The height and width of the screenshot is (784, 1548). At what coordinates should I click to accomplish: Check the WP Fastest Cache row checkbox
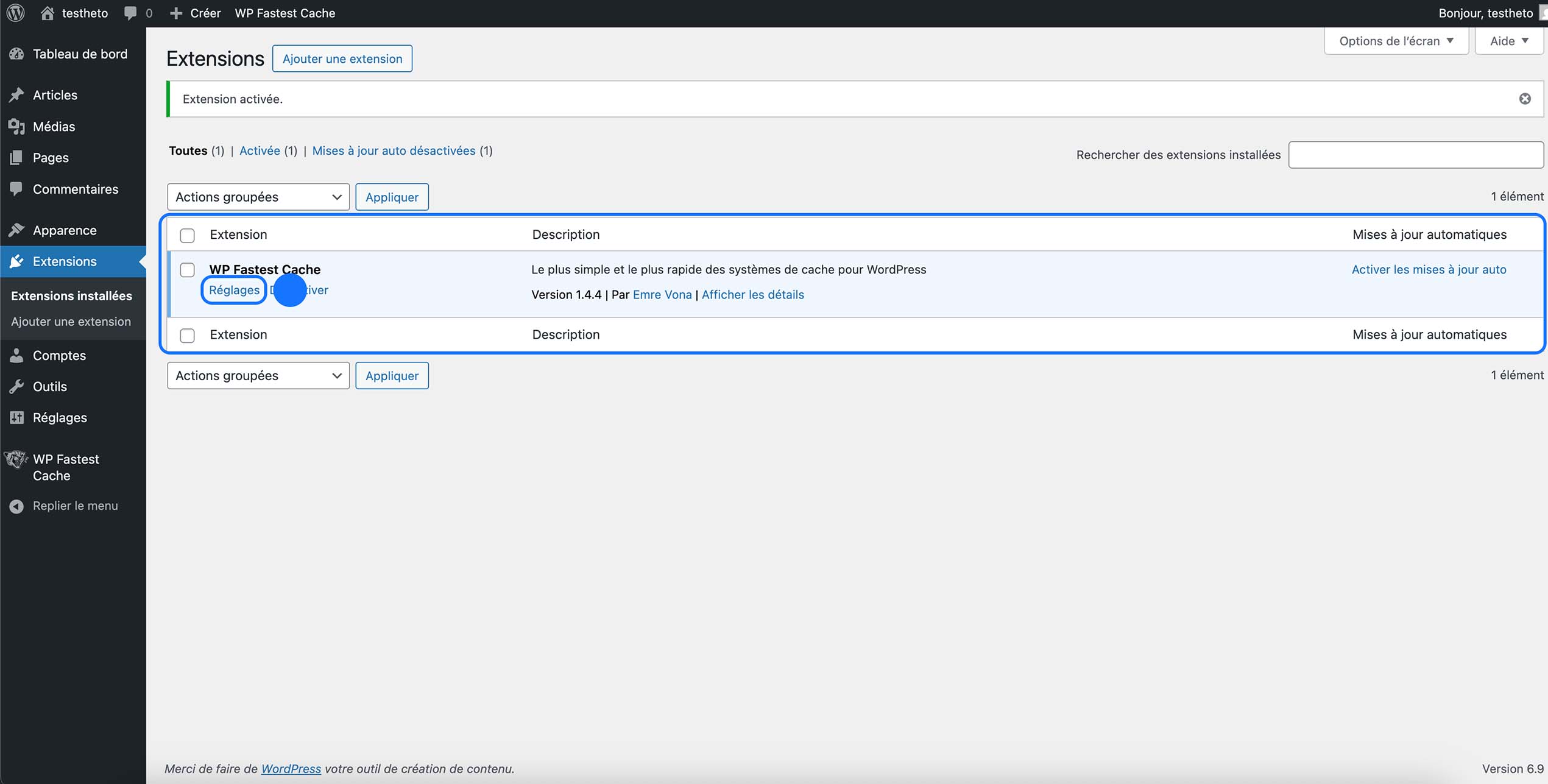(187, 270)
